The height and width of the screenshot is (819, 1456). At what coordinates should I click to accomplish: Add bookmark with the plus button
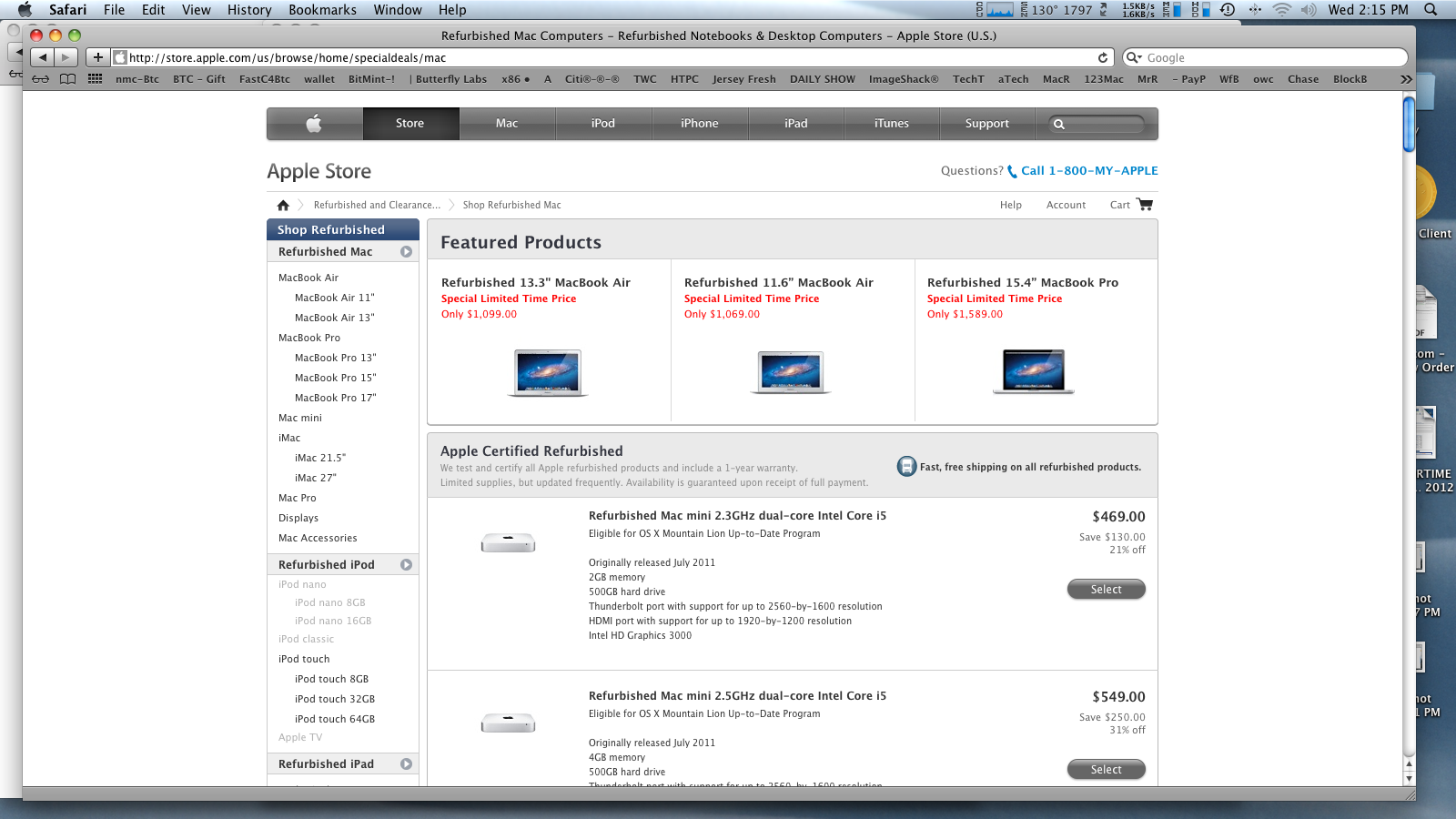pyautogui.click(x=98, y=57)
